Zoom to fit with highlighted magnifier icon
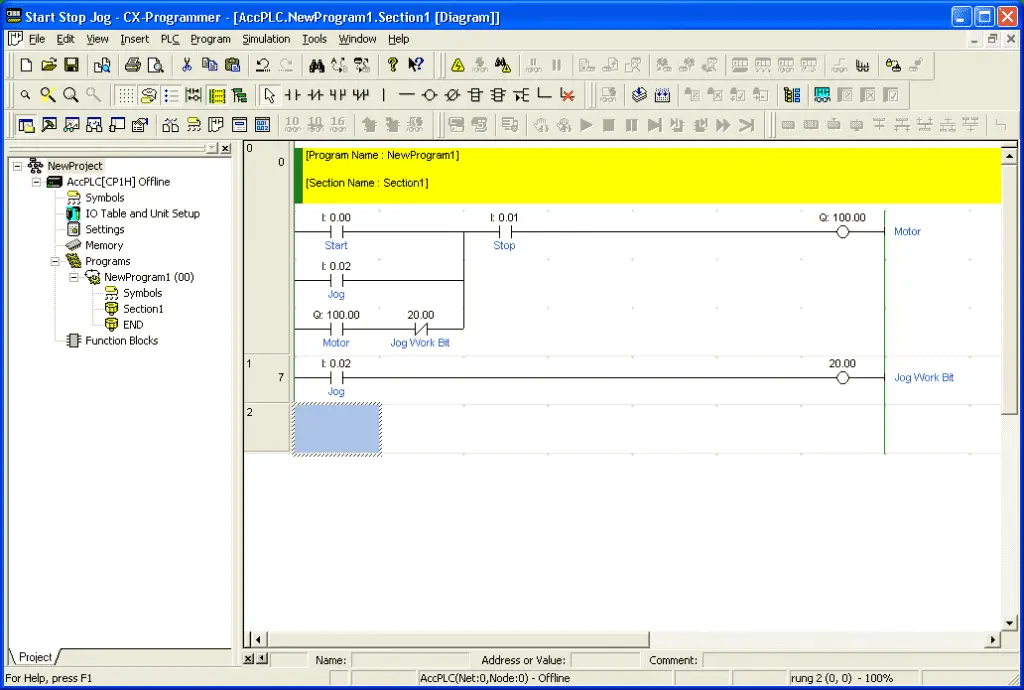1024x690 pixels. [x=48, y=95]
